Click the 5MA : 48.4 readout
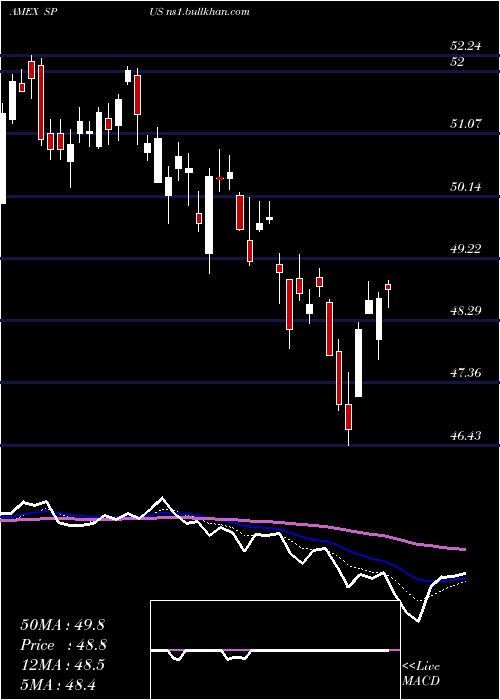 tap(58, 684)
